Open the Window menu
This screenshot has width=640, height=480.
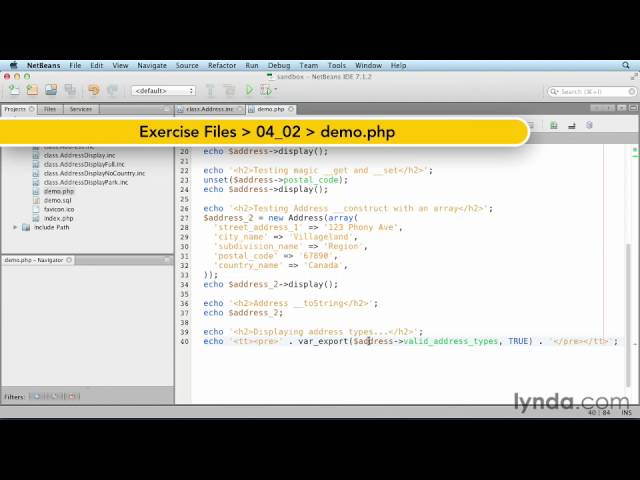tap(368, 65)
